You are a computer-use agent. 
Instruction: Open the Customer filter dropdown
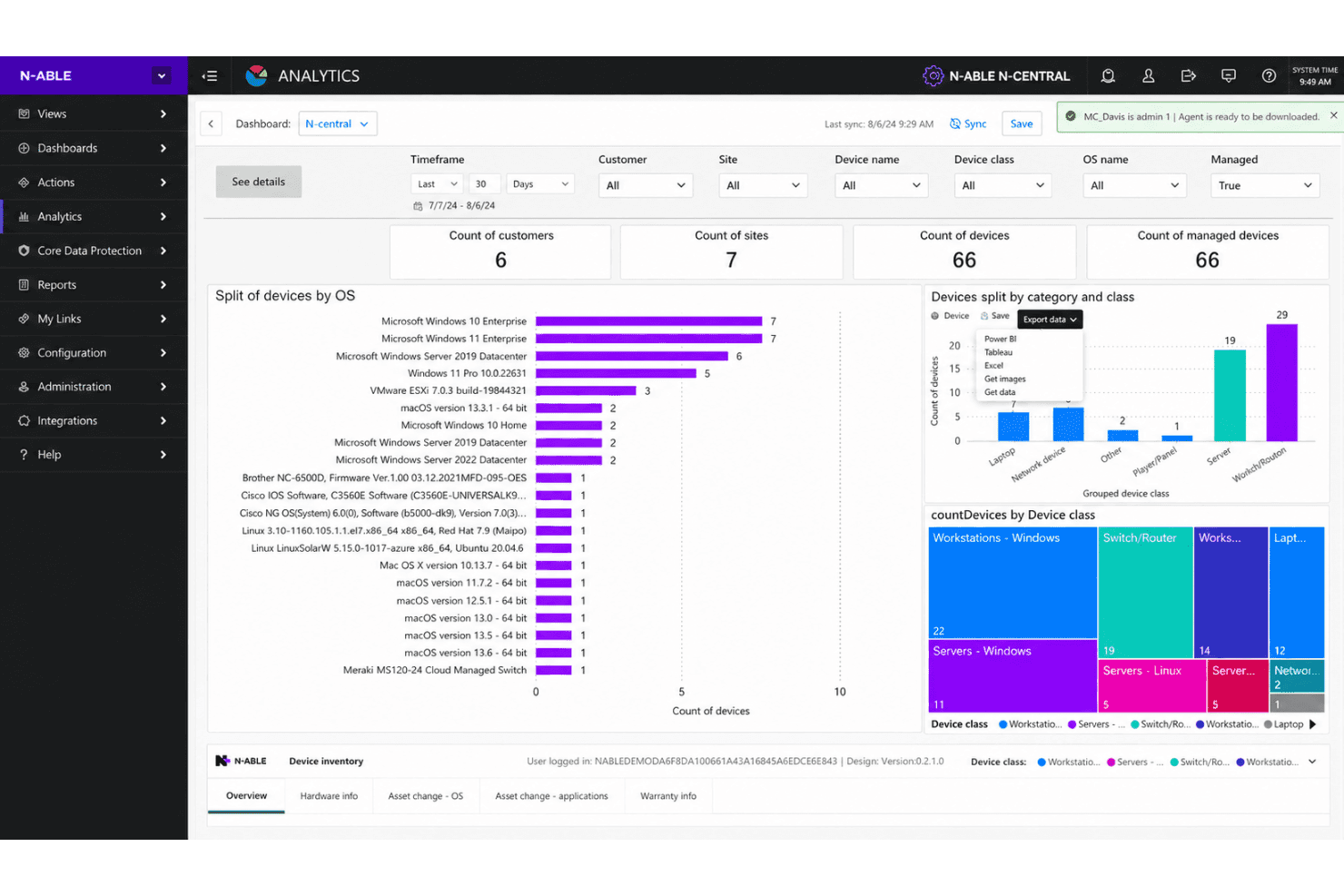tap(646, 185)
